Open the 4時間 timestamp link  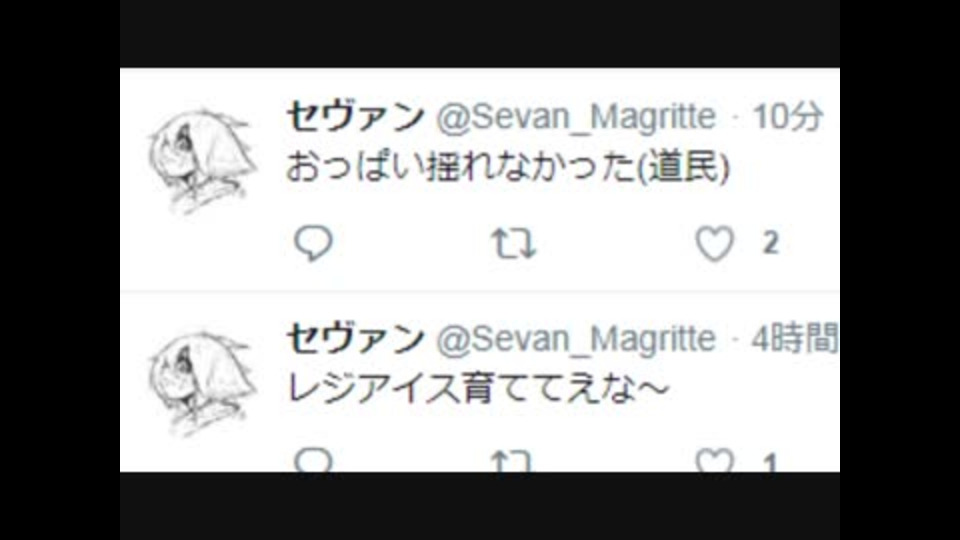tap(795, 338)
